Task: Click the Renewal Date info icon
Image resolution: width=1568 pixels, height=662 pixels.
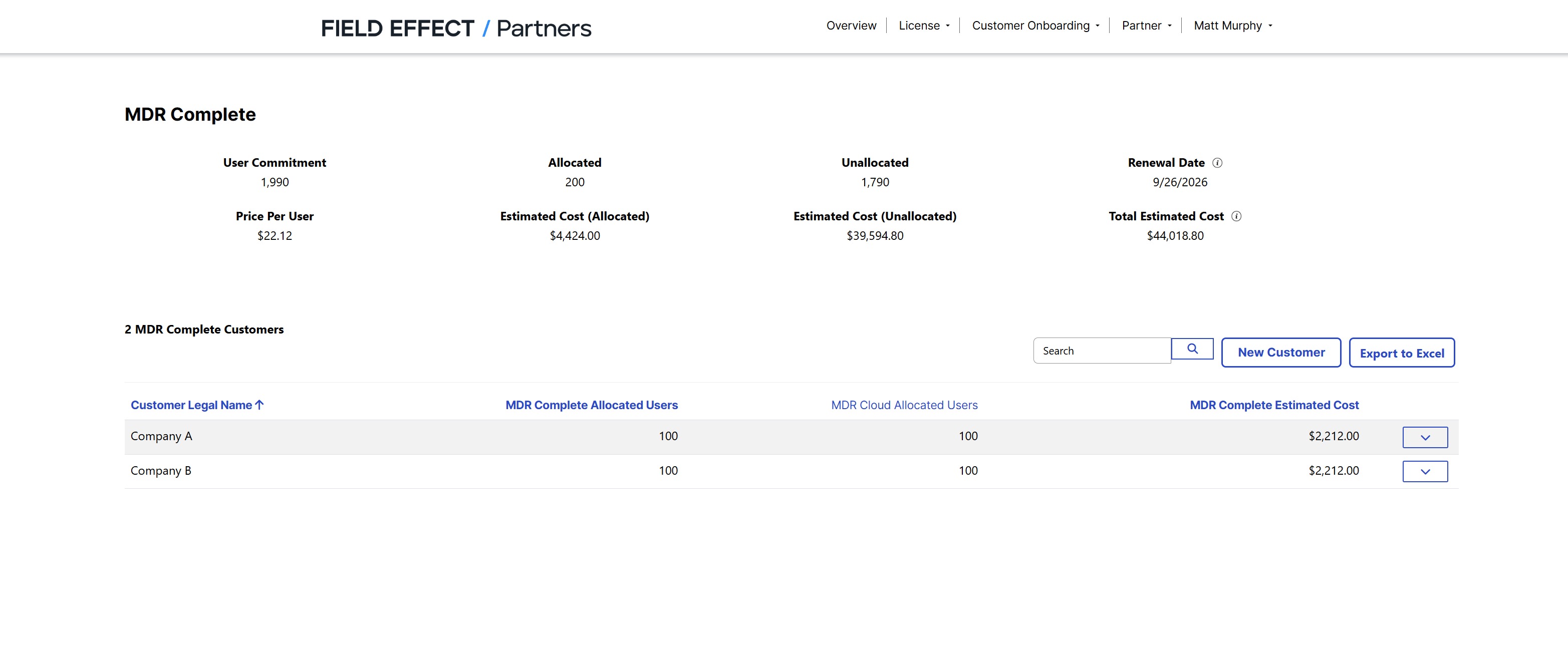Action: point(1217,162)
